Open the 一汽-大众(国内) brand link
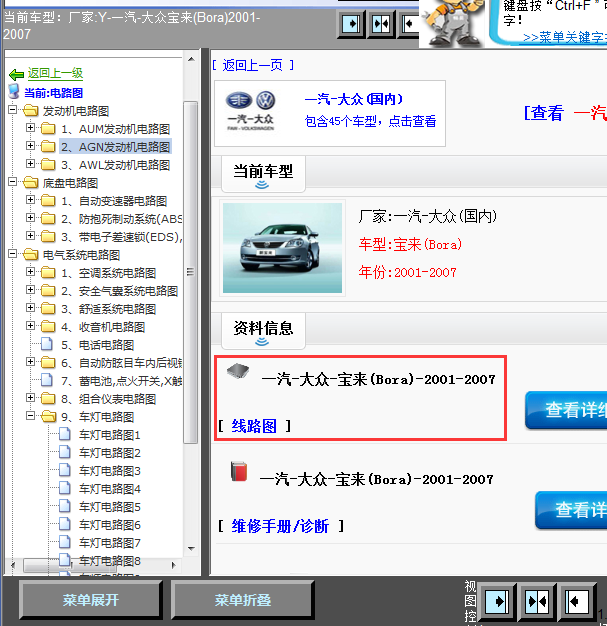 (x=353, y=99)
